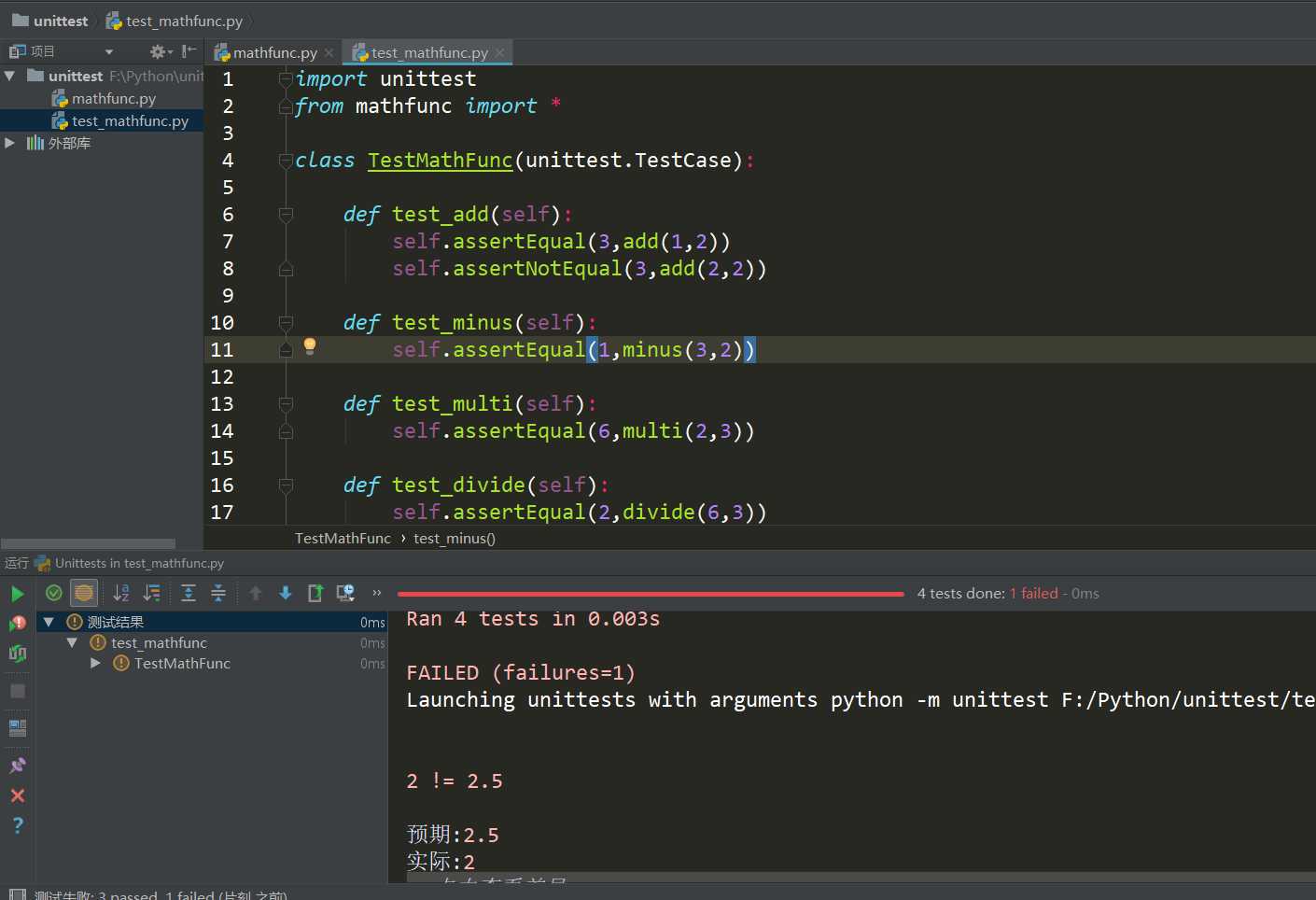Hide the project tool window

pos(189,51)
